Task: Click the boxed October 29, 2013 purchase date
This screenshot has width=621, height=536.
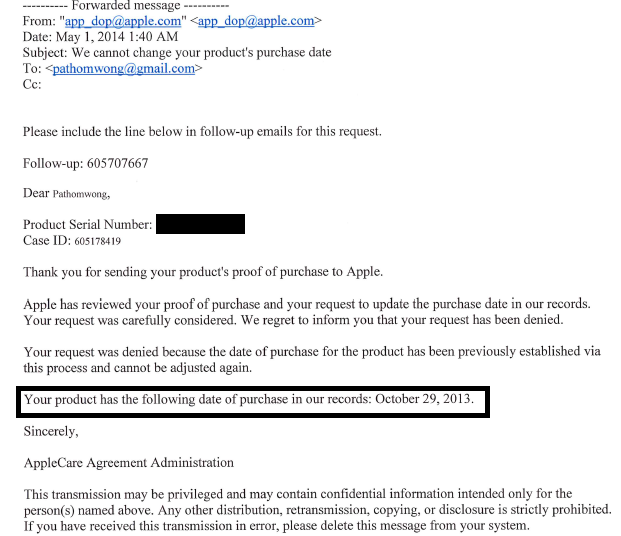Action: pyautogui.click(x=424, y=399)
